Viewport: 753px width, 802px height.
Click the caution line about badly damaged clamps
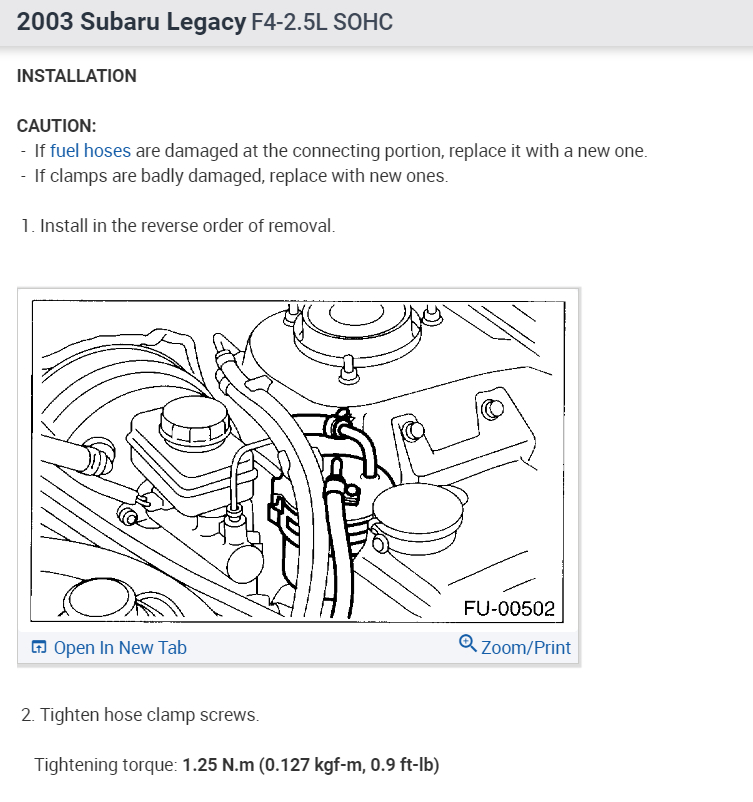[241, 176]
